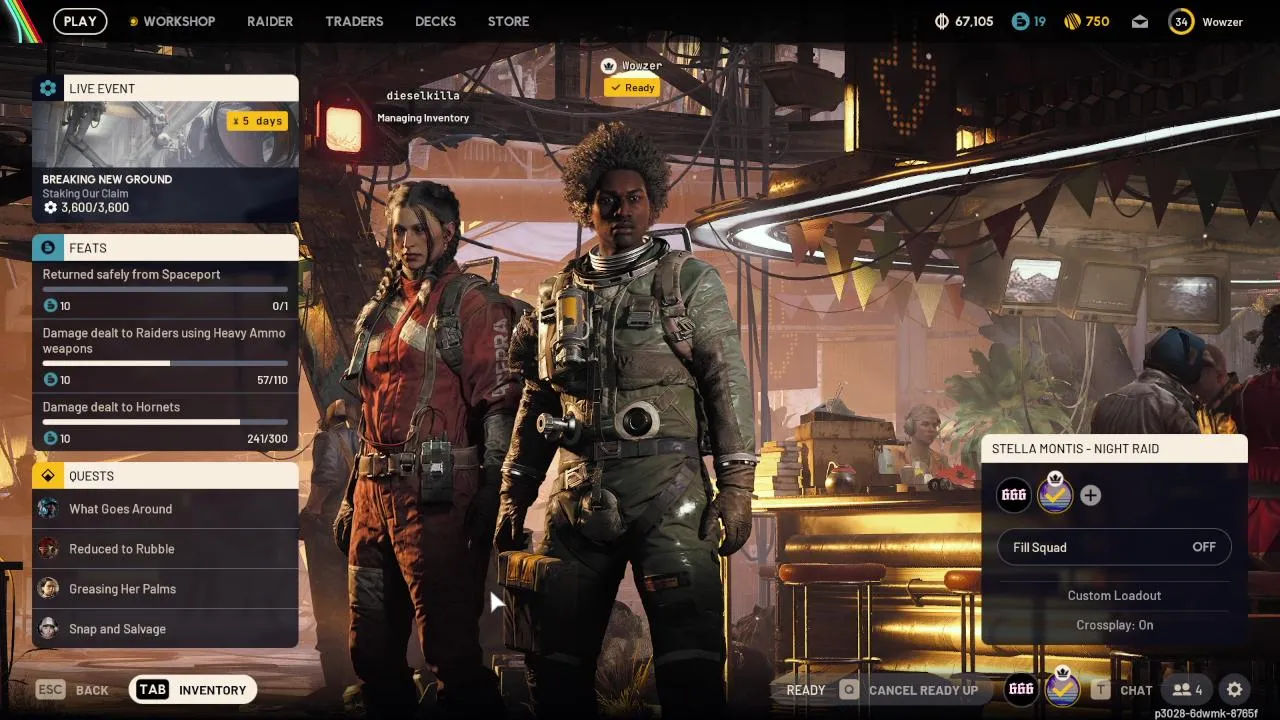The image size is (1280, 720).
Task: Click the coin currency icon beside 67,105
Action: tap(941, 21)
